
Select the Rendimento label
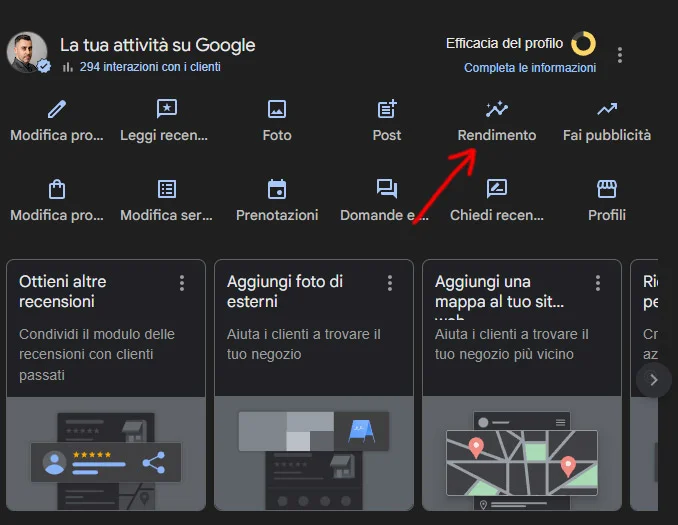pos(497,135)
